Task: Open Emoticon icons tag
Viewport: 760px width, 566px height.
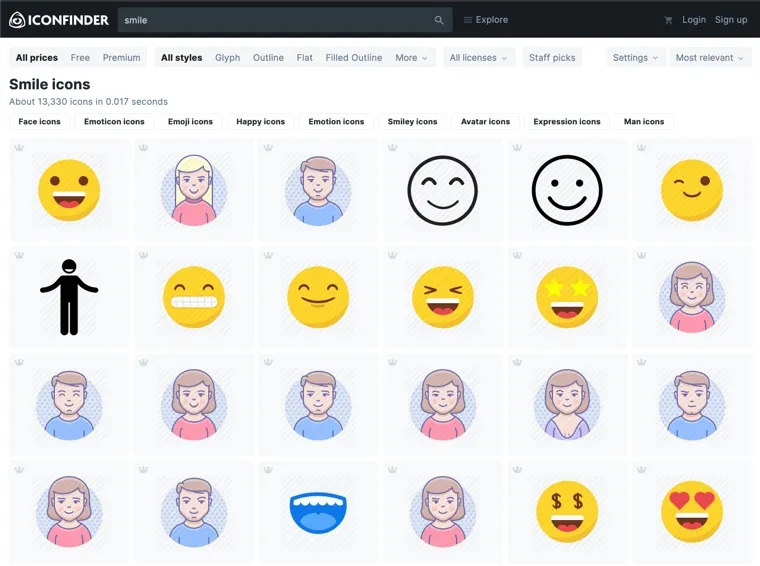Action: coord(114,122)
